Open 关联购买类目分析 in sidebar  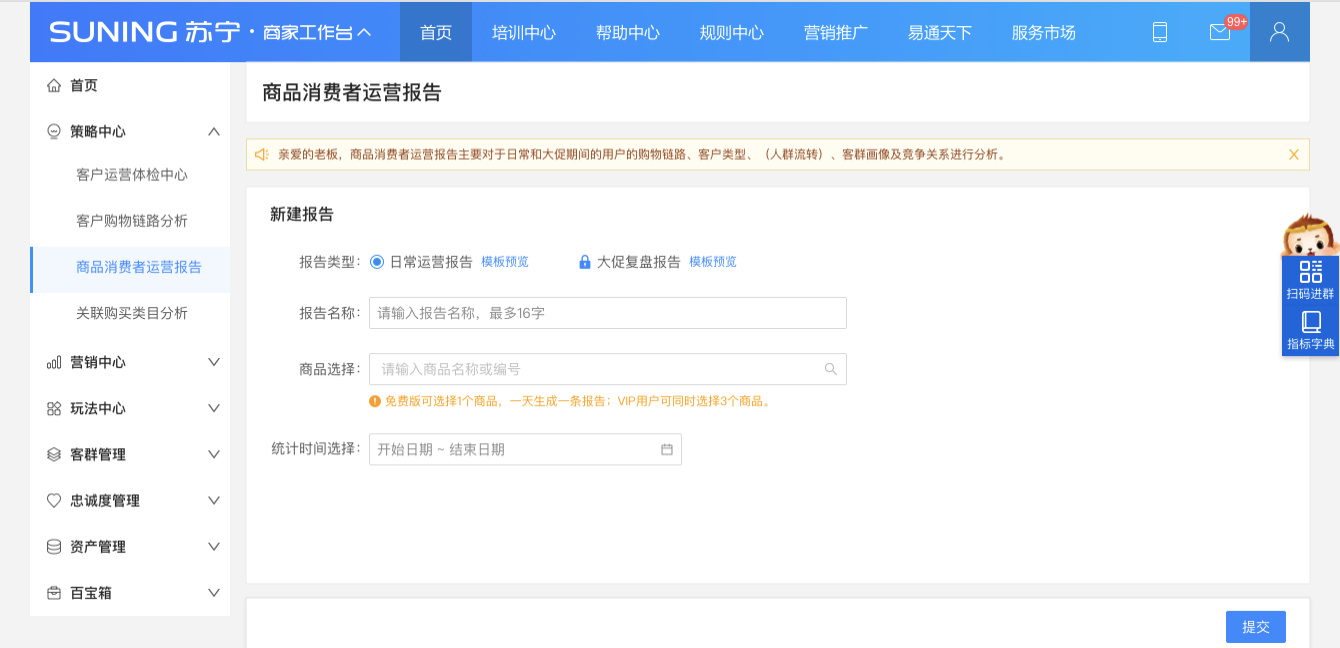pyautogui.click(x=131, y=313)
